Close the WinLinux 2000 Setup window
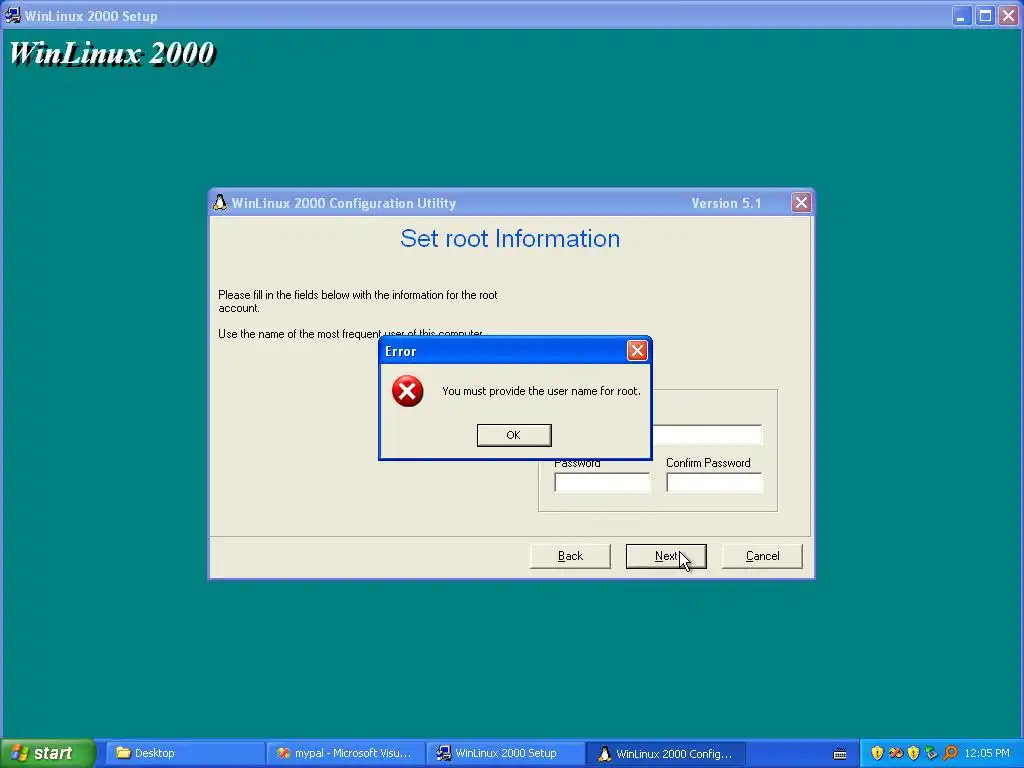1024x768 pixels. coord(1009,16)
